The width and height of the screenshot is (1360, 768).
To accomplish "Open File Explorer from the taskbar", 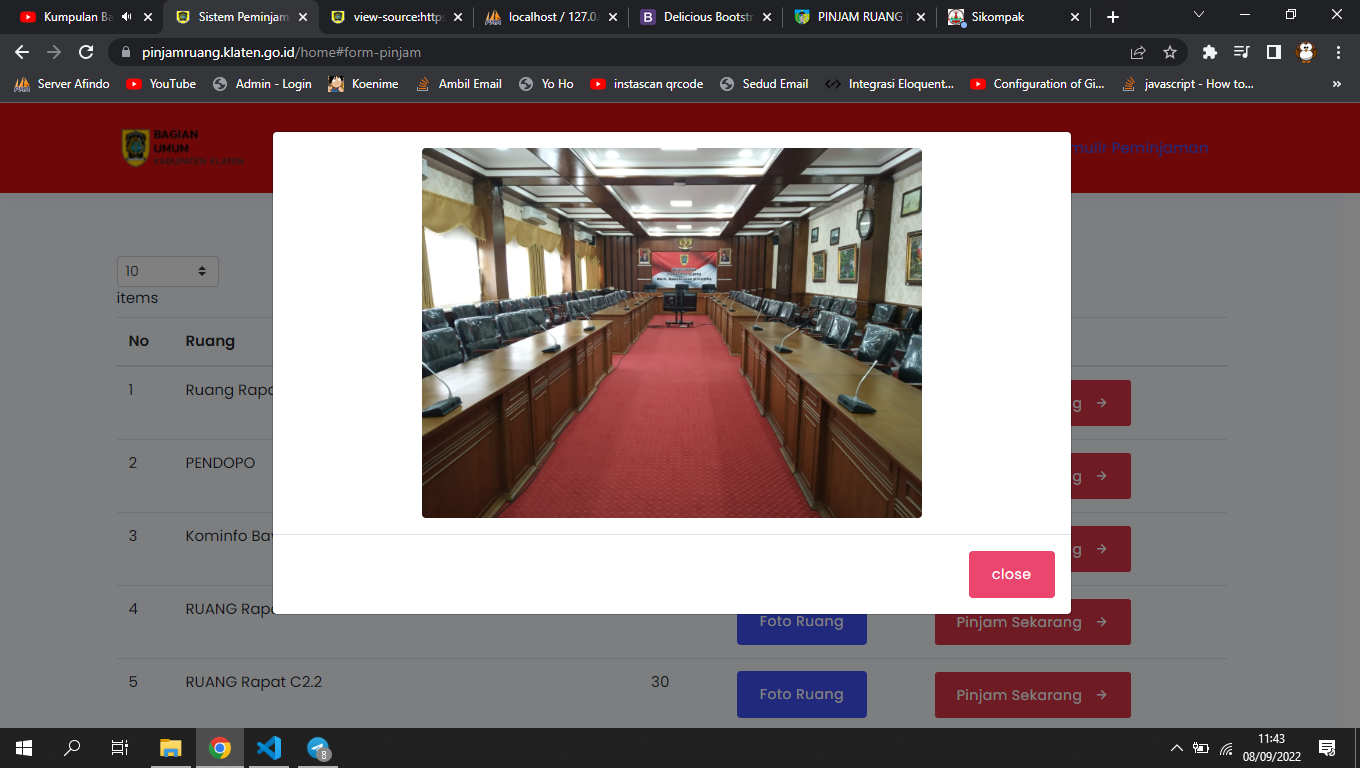I will point(171,747).
